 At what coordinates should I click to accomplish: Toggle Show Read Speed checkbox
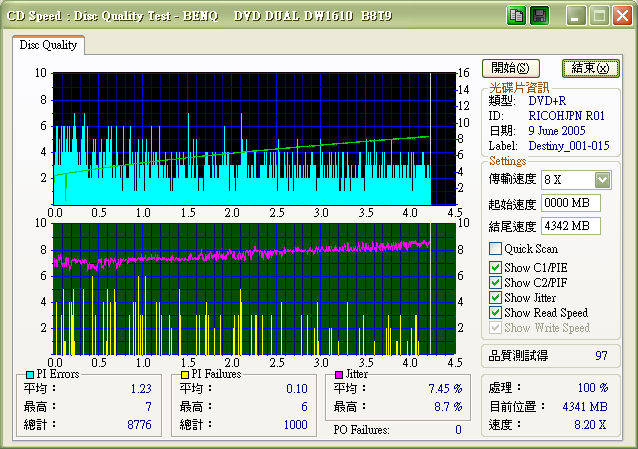495,313
